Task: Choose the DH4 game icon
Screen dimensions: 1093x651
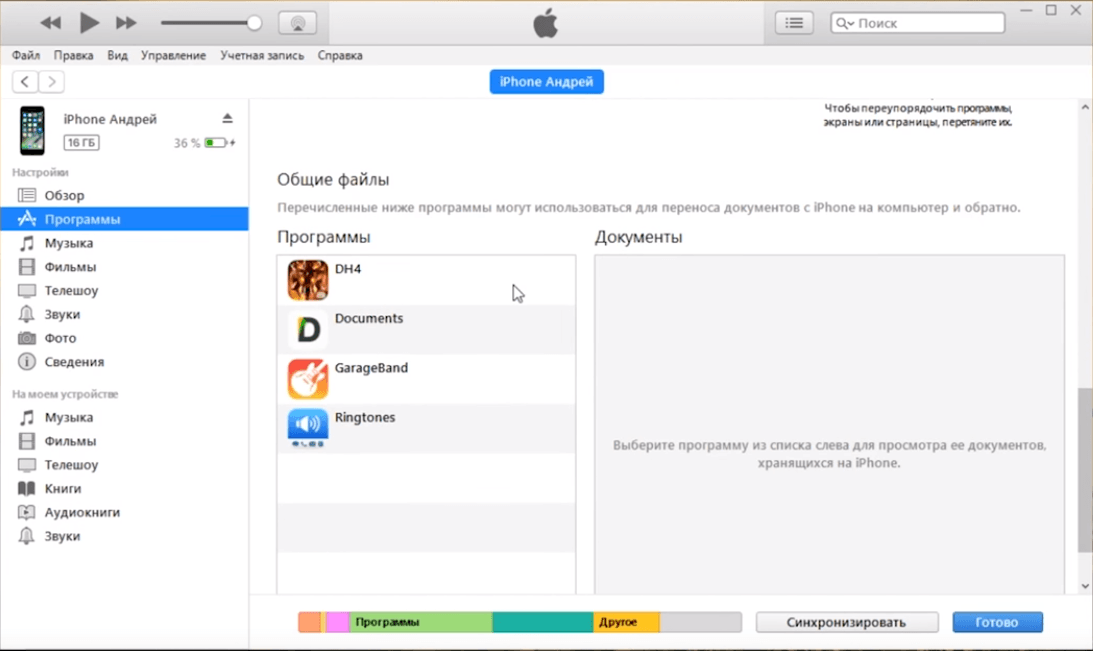Action: tap(308, 280)
